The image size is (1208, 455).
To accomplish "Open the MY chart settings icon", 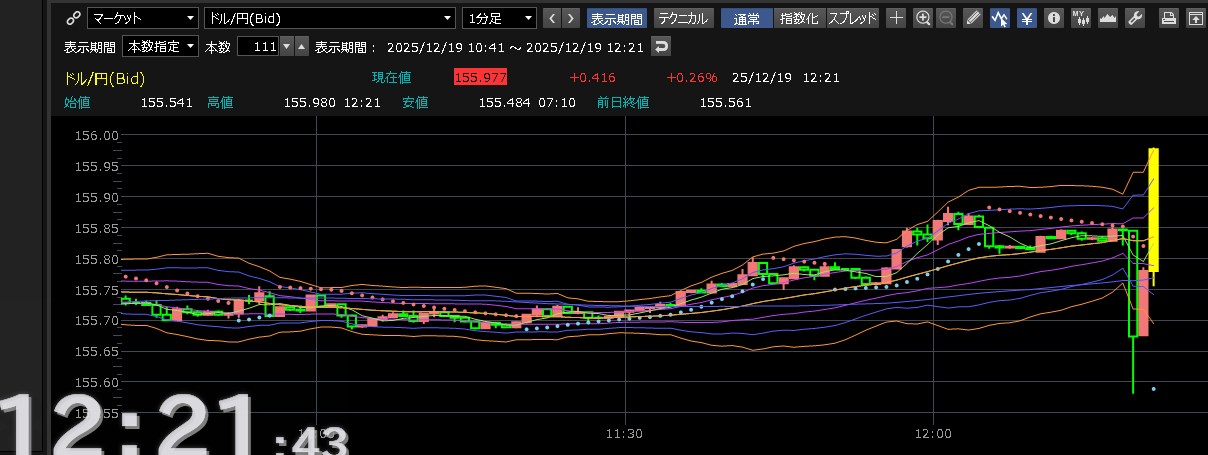I will (1080, 18).
